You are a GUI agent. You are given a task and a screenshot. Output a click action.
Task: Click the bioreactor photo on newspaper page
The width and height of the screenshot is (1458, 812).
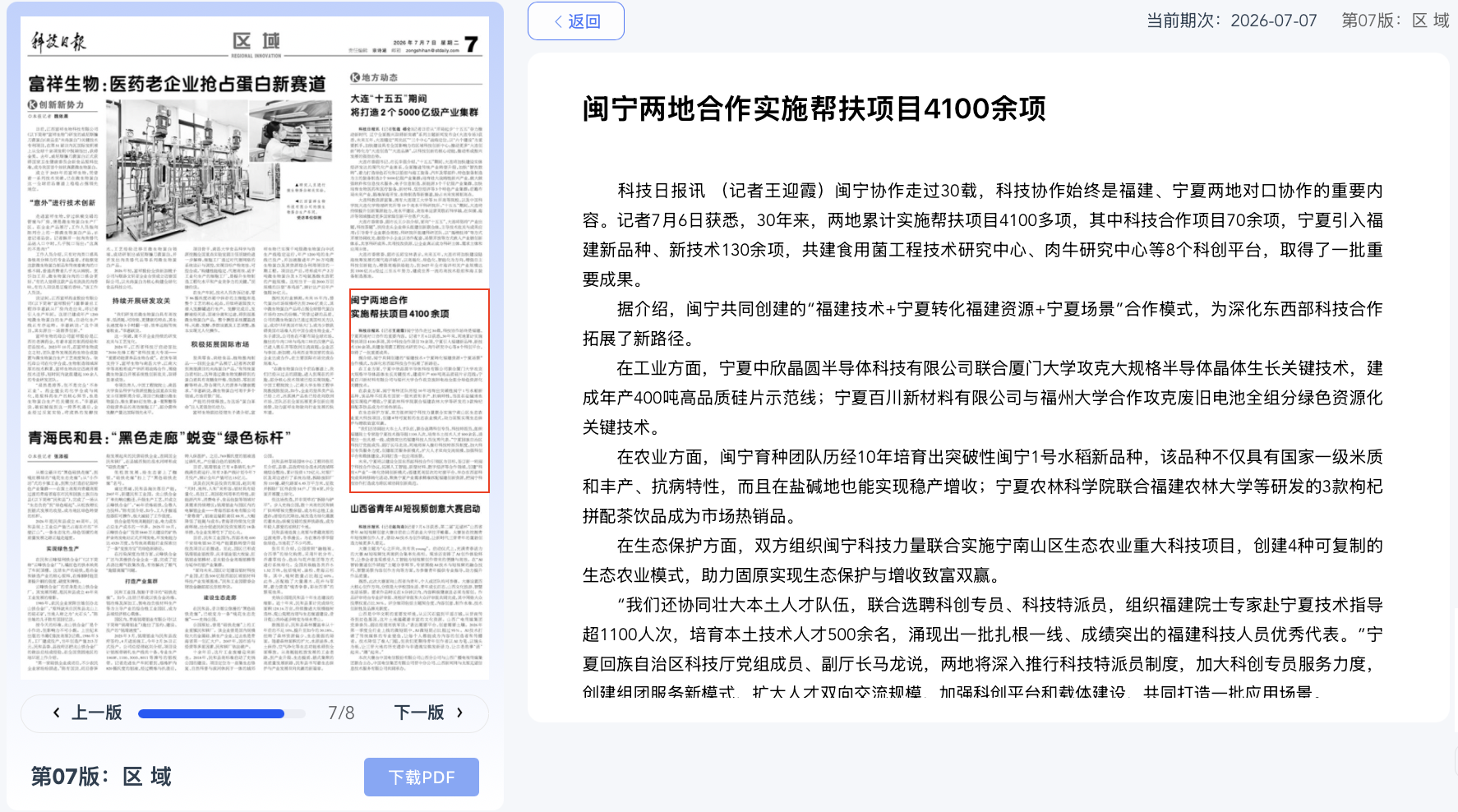pyautogui.click(x=218, y=171)
